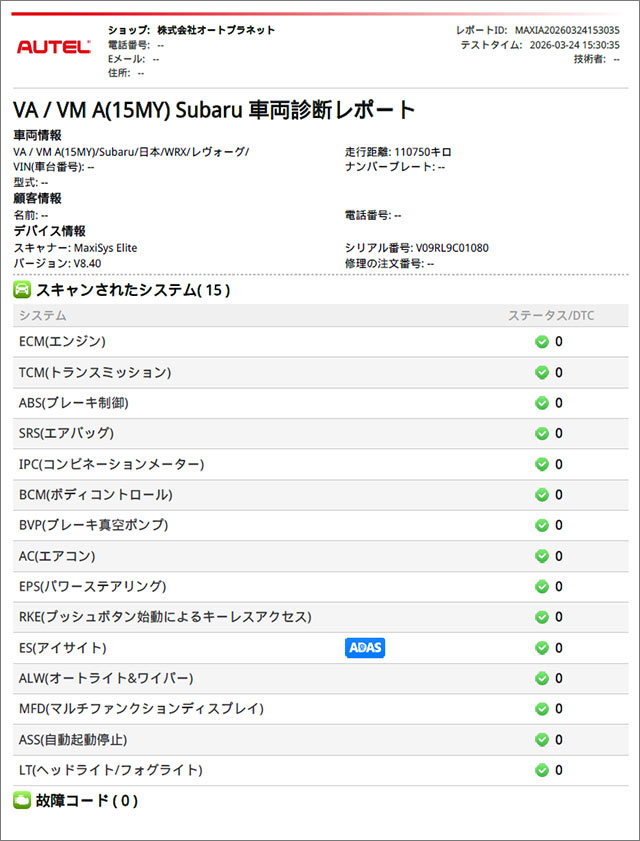Select RKE(プッシュボタン始動によるキーレスアクセス) name

pyautogui.click(x=165, y=617)
